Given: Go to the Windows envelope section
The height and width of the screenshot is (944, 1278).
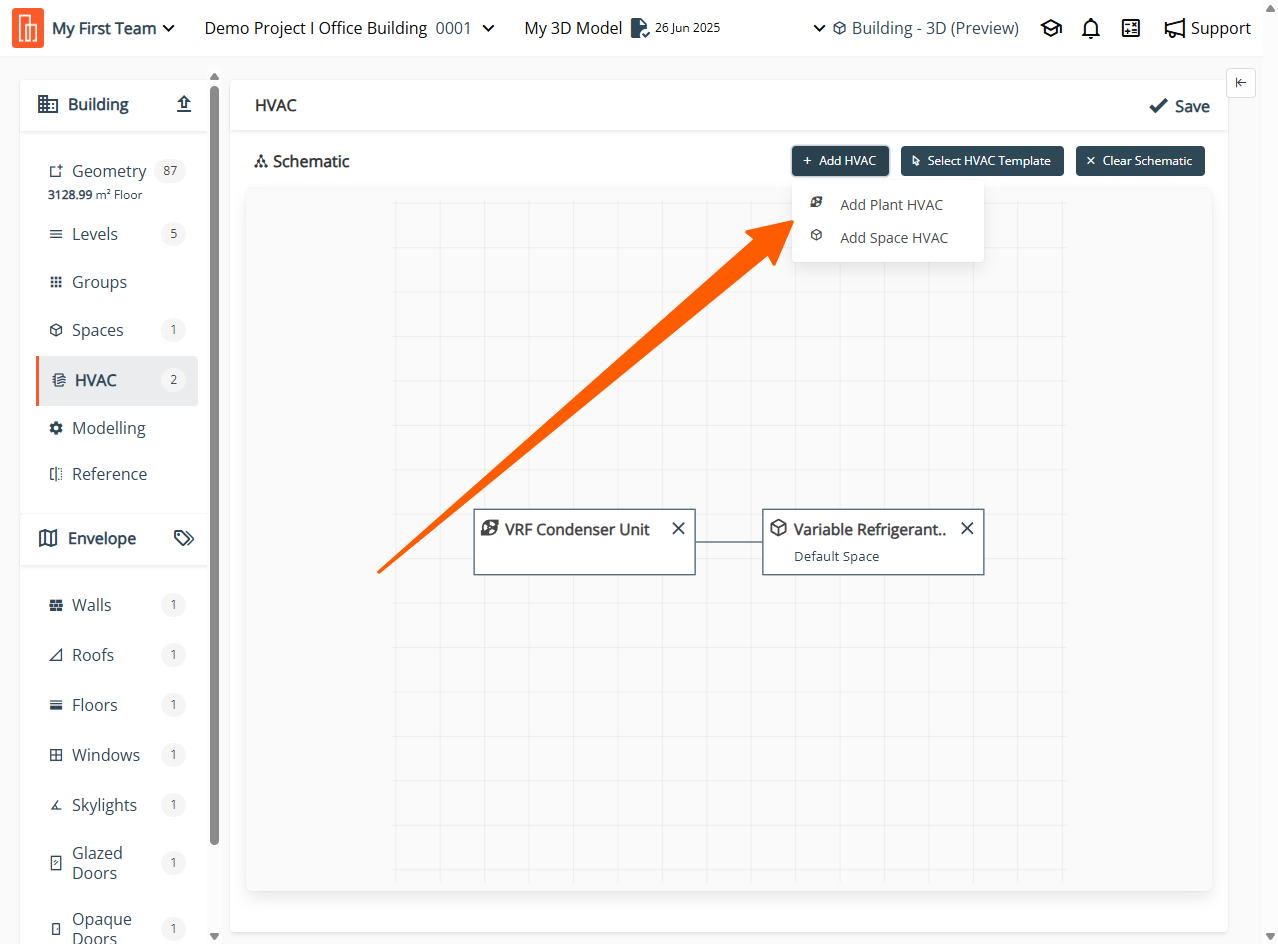Looking at the screenshot, I should [x=106, y=755].
